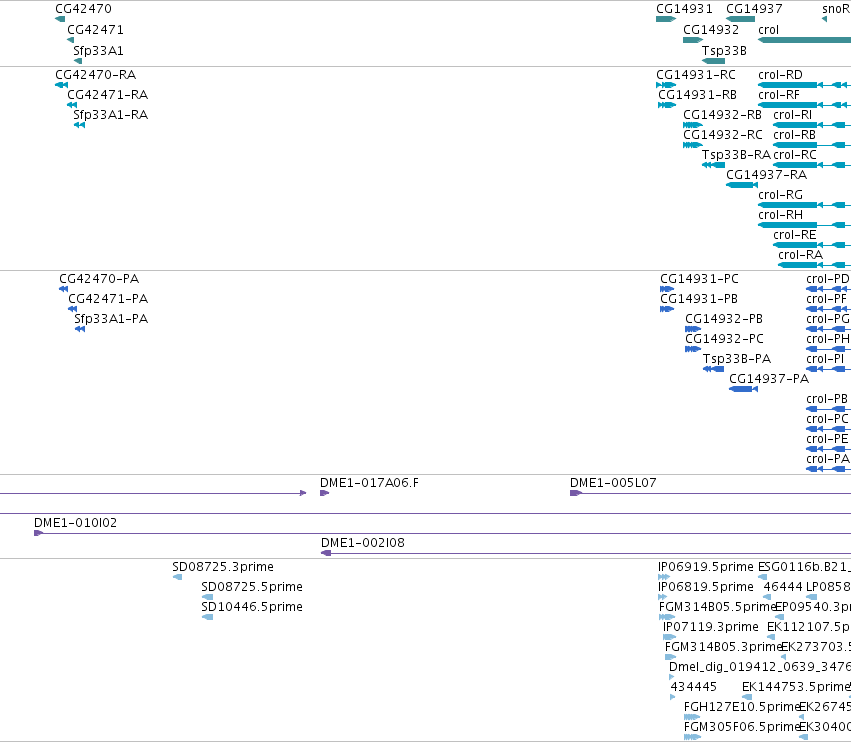This screenshot has height=742, width=851.
Task: Select the crol-PH protein
Action: 828,339
